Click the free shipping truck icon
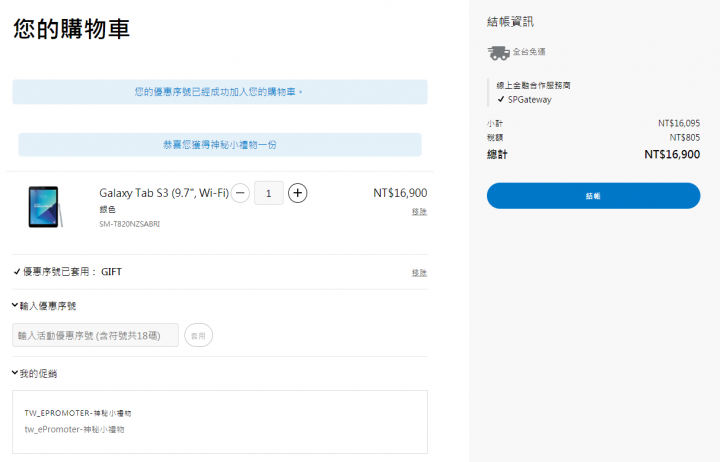720x462 pixels. (x=498, y=53)
